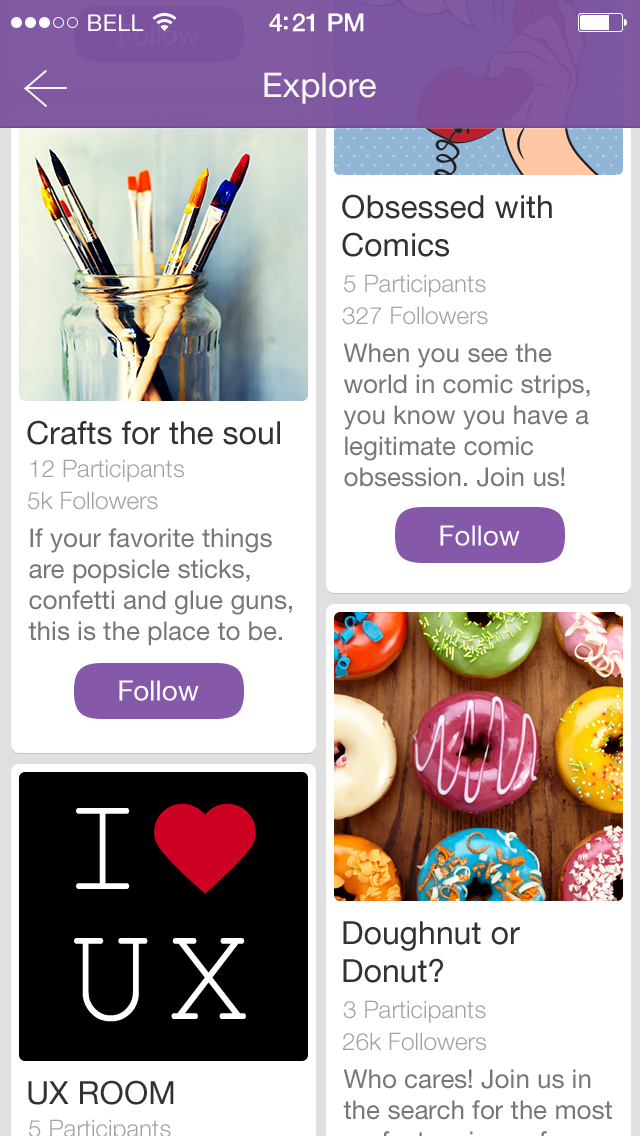Tap the Wi-Fi signal icon

165,22
